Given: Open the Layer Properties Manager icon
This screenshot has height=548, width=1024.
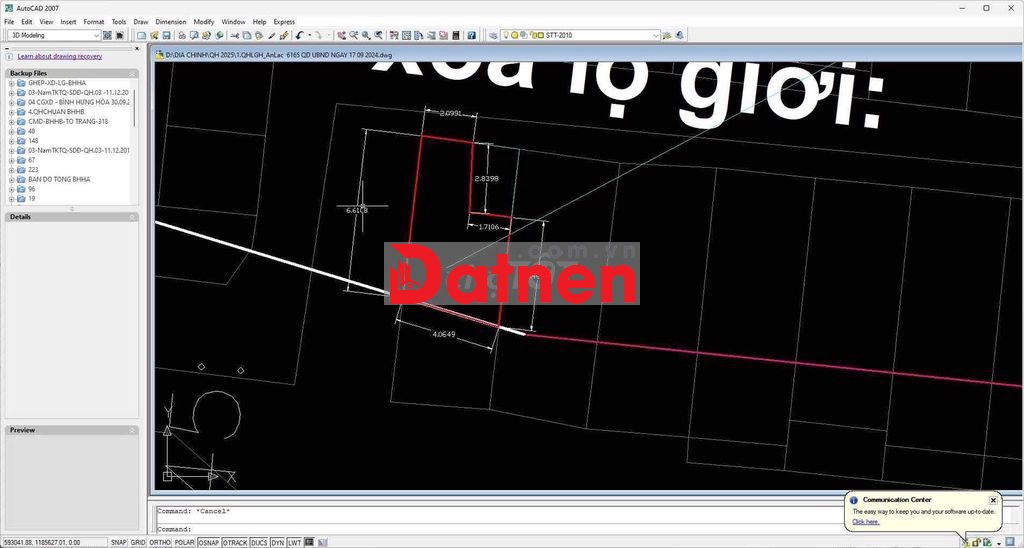Looking at the screenshot, I should (x=493, y=35).
